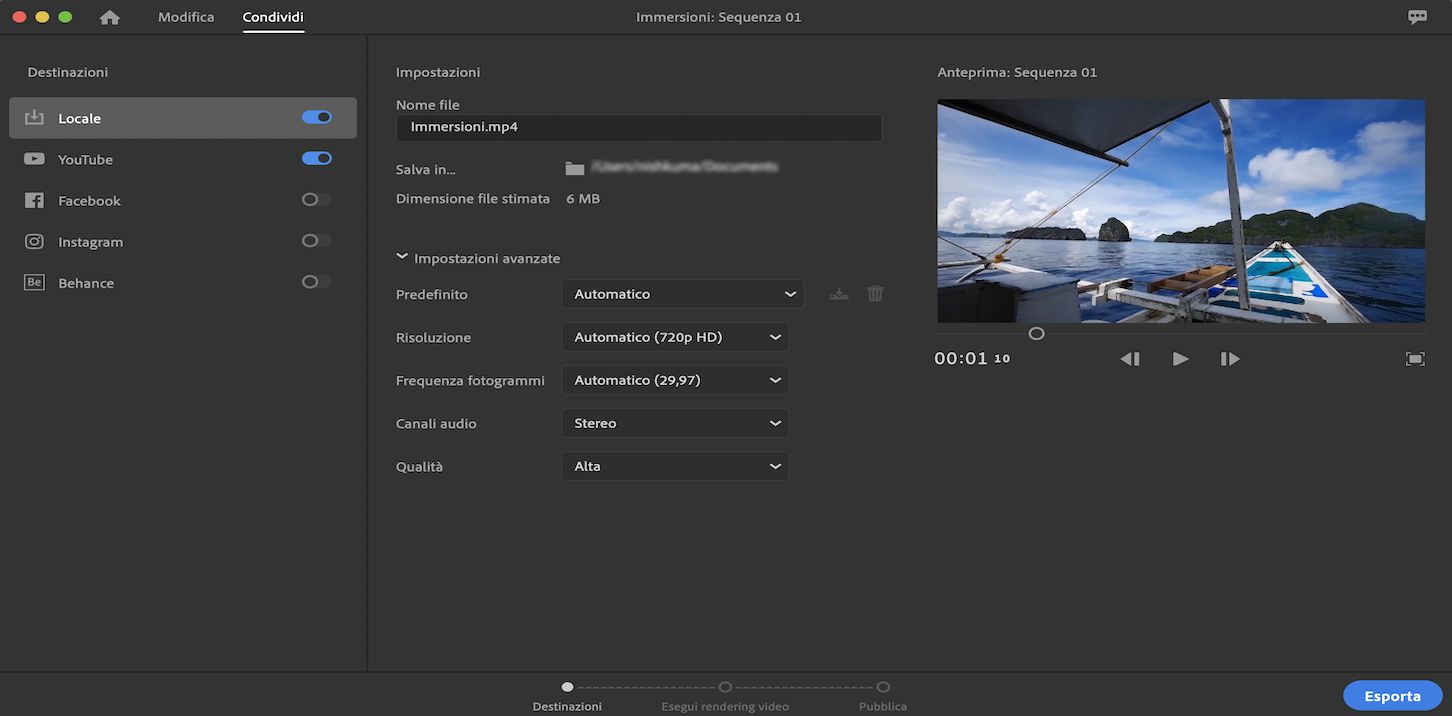
Task: Delete the preset using the trash icon
Action: pos(874,293)
